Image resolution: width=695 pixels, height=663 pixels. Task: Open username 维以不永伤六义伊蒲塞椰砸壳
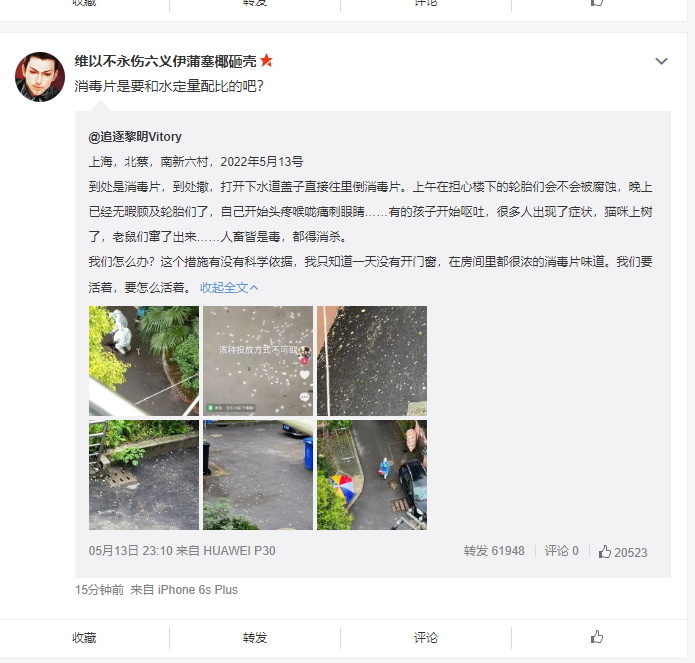(165, 61)
